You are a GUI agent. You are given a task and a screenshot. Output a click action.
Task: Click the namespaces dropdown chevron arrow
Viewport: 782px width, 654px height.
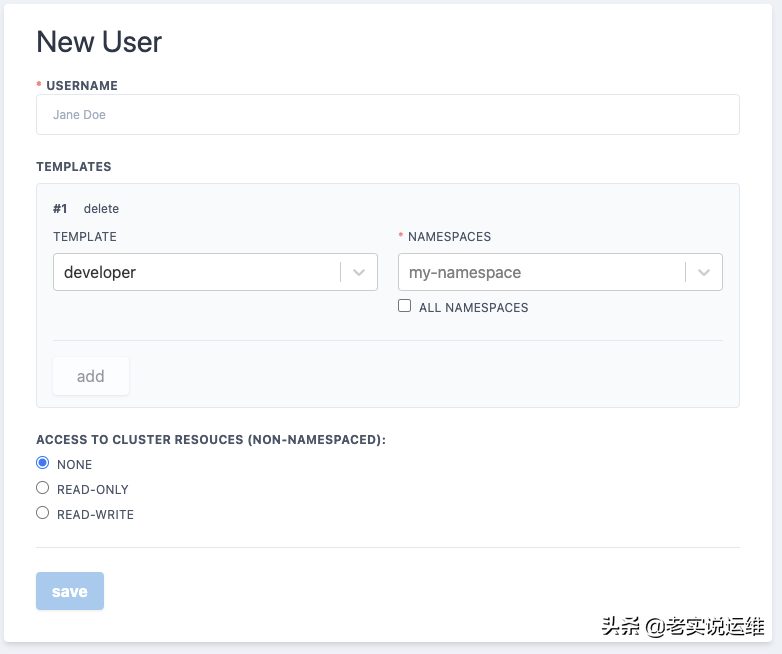(x=704, y=272)
